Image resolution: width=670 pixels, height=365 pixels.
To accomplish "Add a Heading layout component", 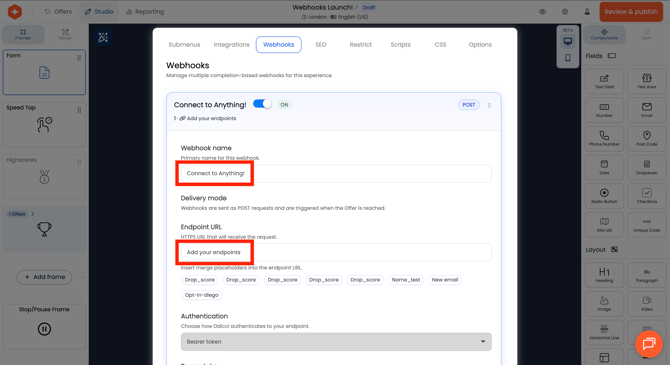I will (604, 275).
